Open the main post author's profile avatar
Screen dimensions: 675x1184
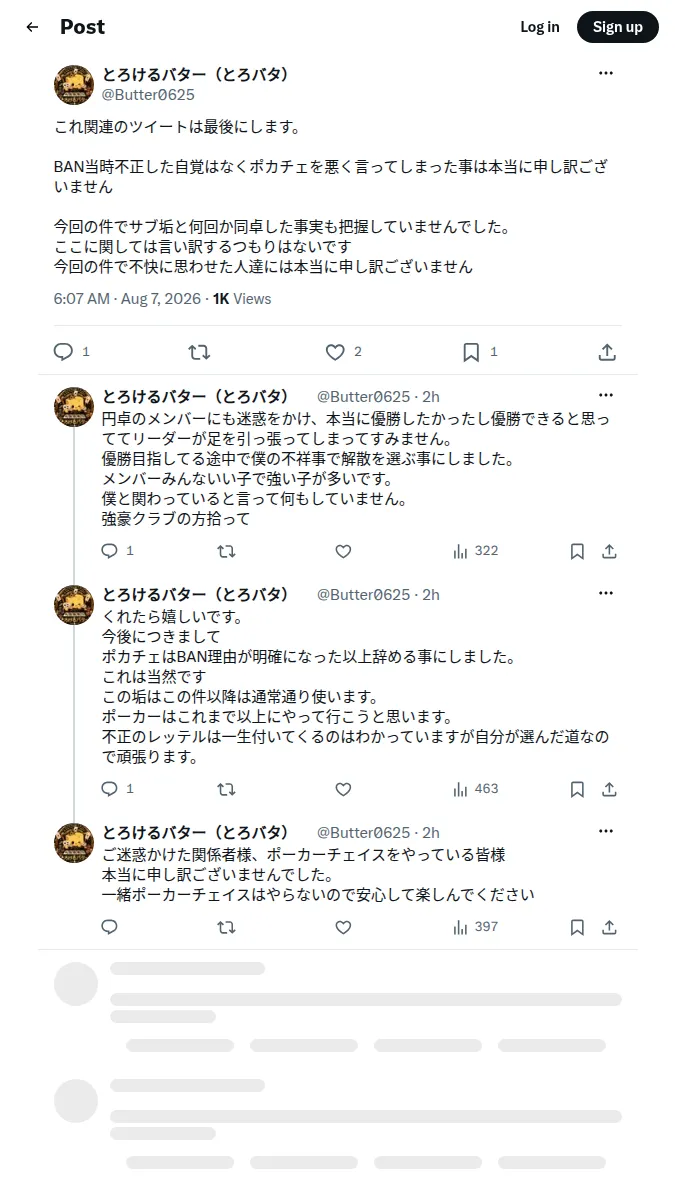74,85
